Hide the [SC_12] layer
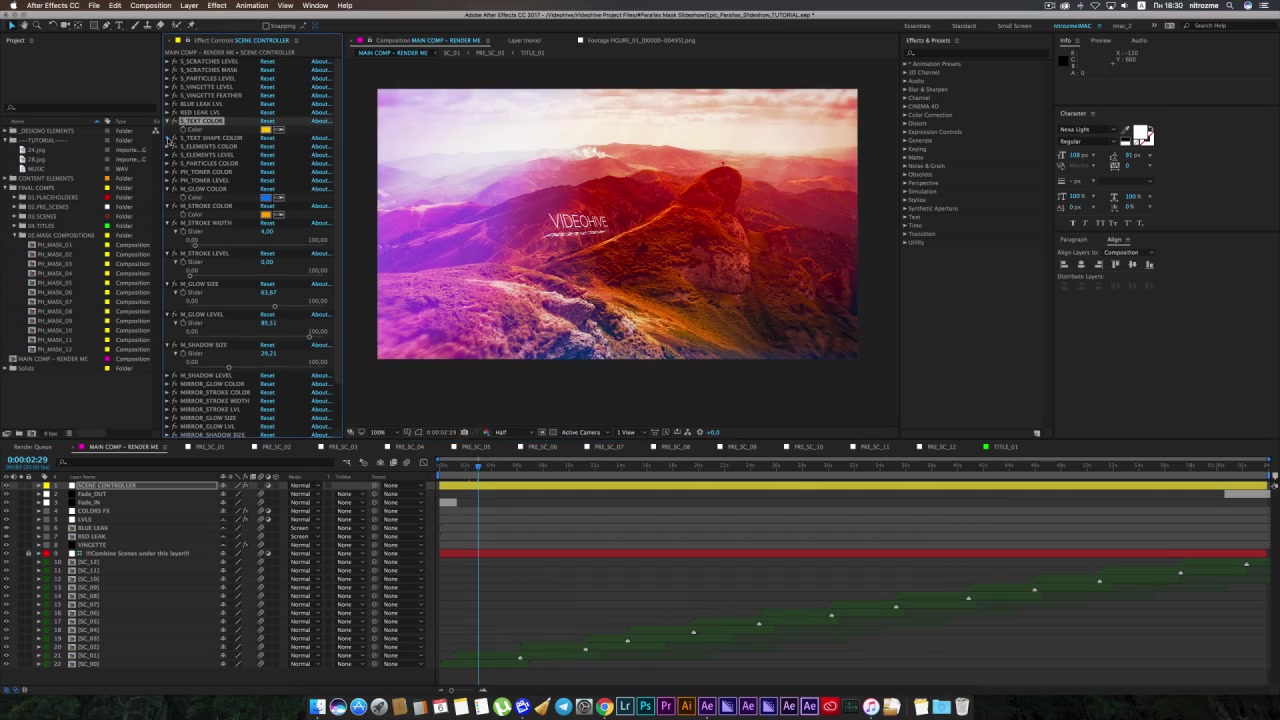1280x720 pixels. (6, 562)
